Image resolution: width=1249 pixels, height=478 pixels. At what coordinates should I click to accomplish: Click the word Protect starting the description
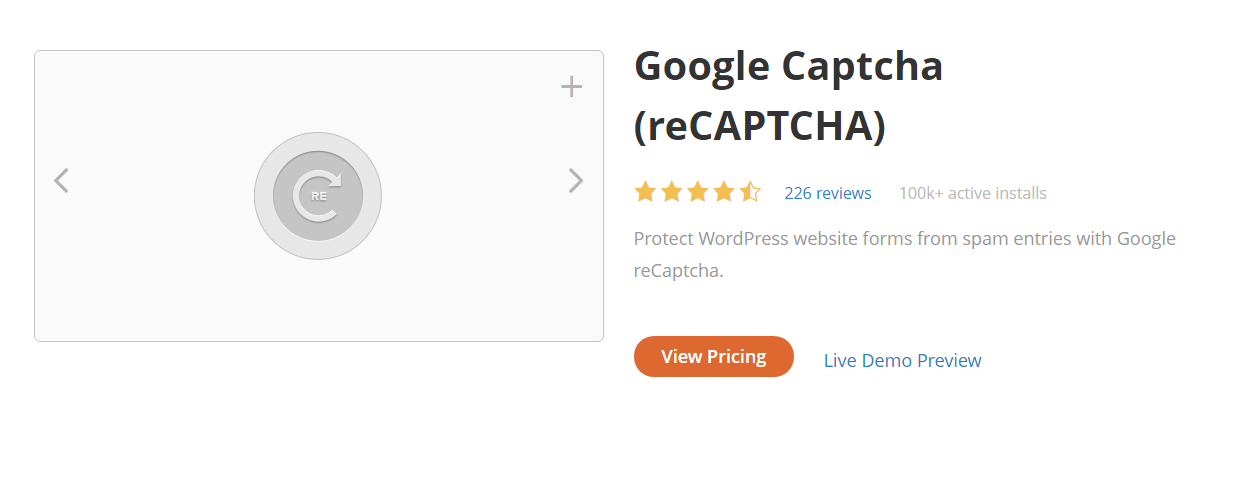coord(663,239)
